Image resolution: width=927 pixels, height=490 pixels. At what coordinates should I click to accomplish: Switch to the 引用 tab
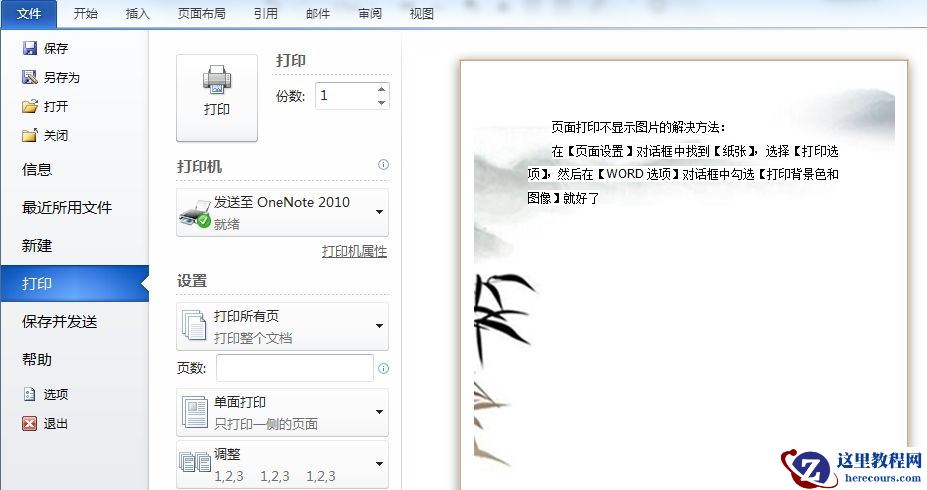265,14
